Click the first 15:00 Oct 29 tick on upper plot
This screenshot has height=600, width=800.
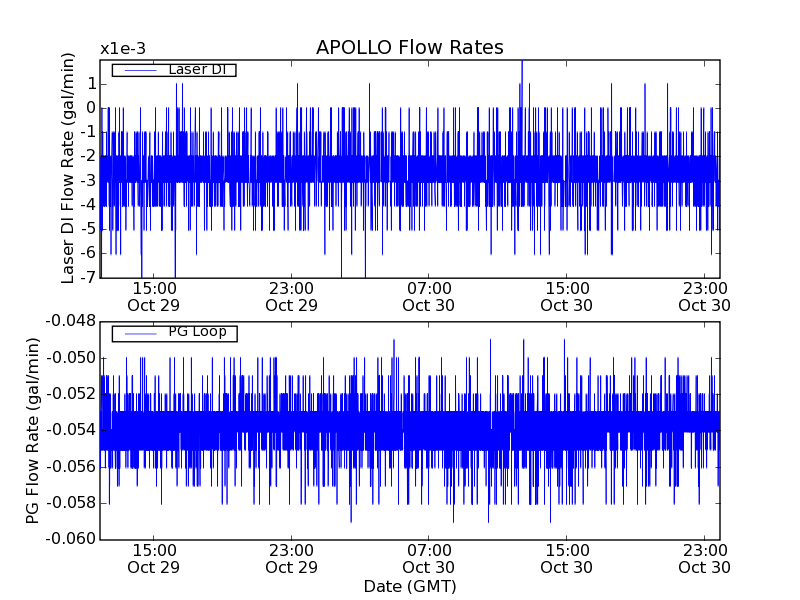(x=154, y=296)
